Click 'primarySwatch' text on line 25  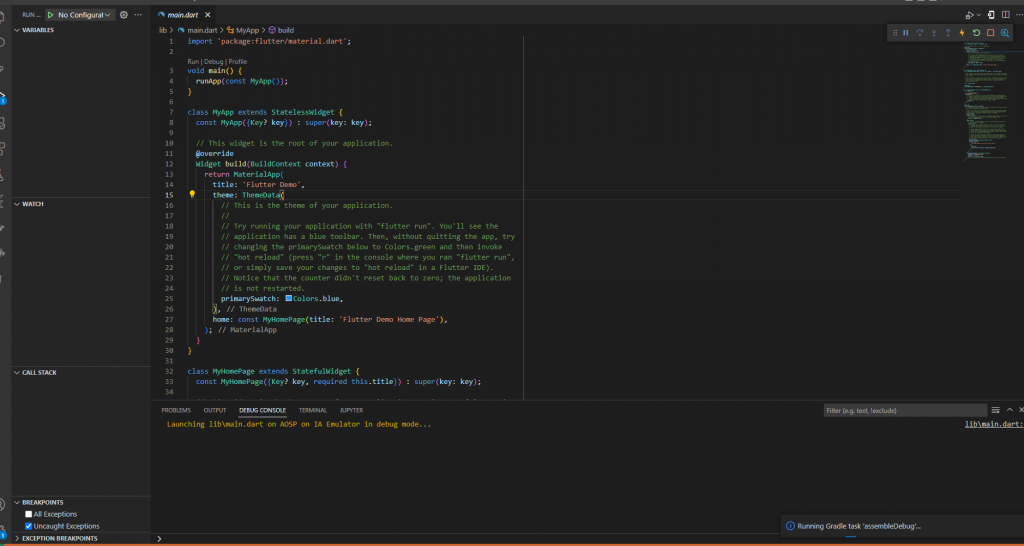click(x=248, y=298)
